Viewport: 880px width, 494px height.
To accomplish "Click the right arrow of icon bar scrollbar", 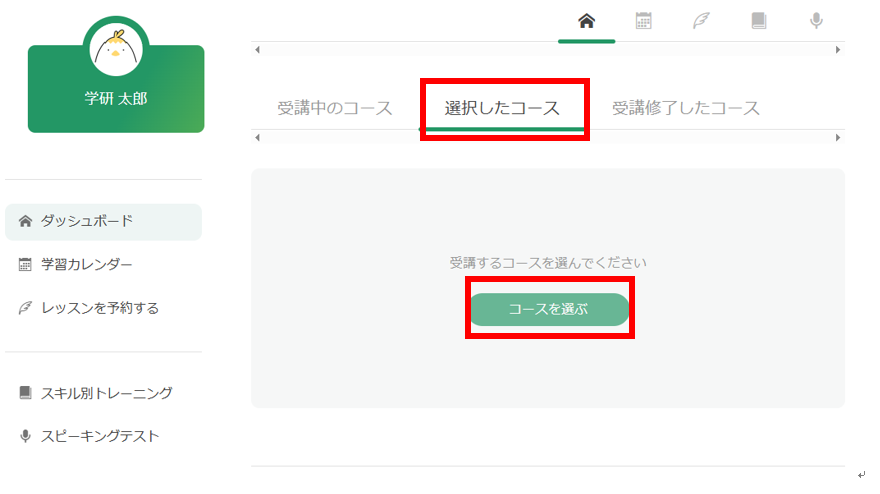I will click(x=838, y=50).
